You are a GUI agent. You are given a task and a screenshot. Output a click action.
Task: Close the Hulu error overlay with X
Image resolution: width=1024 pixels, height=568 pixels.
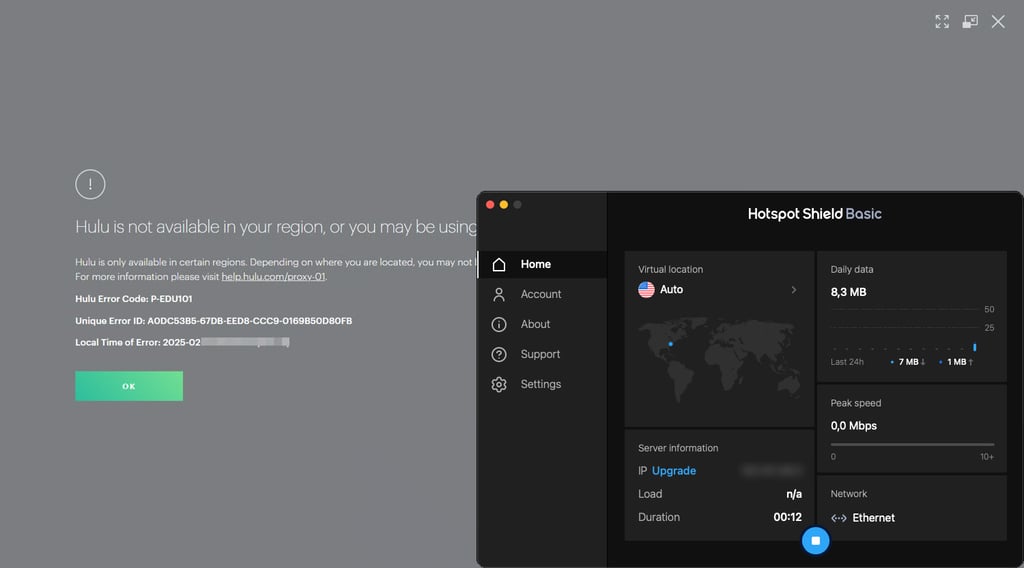(x=998, y=22)
